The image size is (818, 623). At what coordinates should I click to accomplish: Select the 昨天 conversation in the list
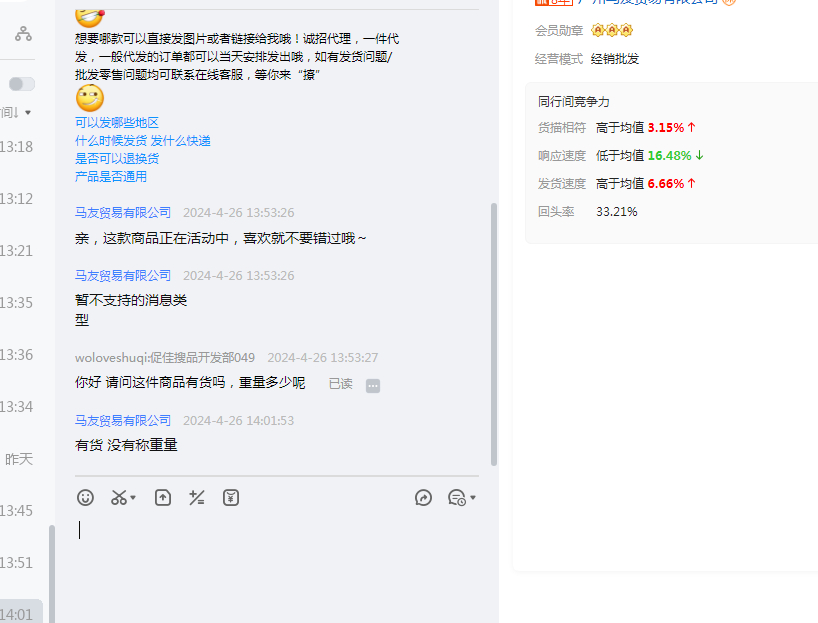point(19,459)
